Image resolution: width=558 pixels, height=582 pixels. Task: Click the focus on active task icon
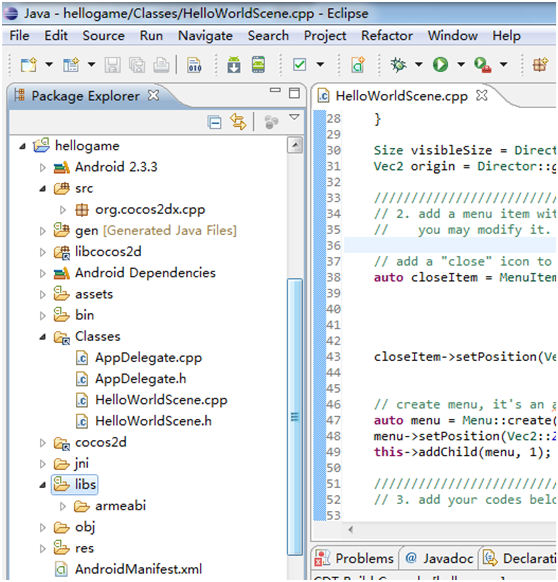coord(271,122)
